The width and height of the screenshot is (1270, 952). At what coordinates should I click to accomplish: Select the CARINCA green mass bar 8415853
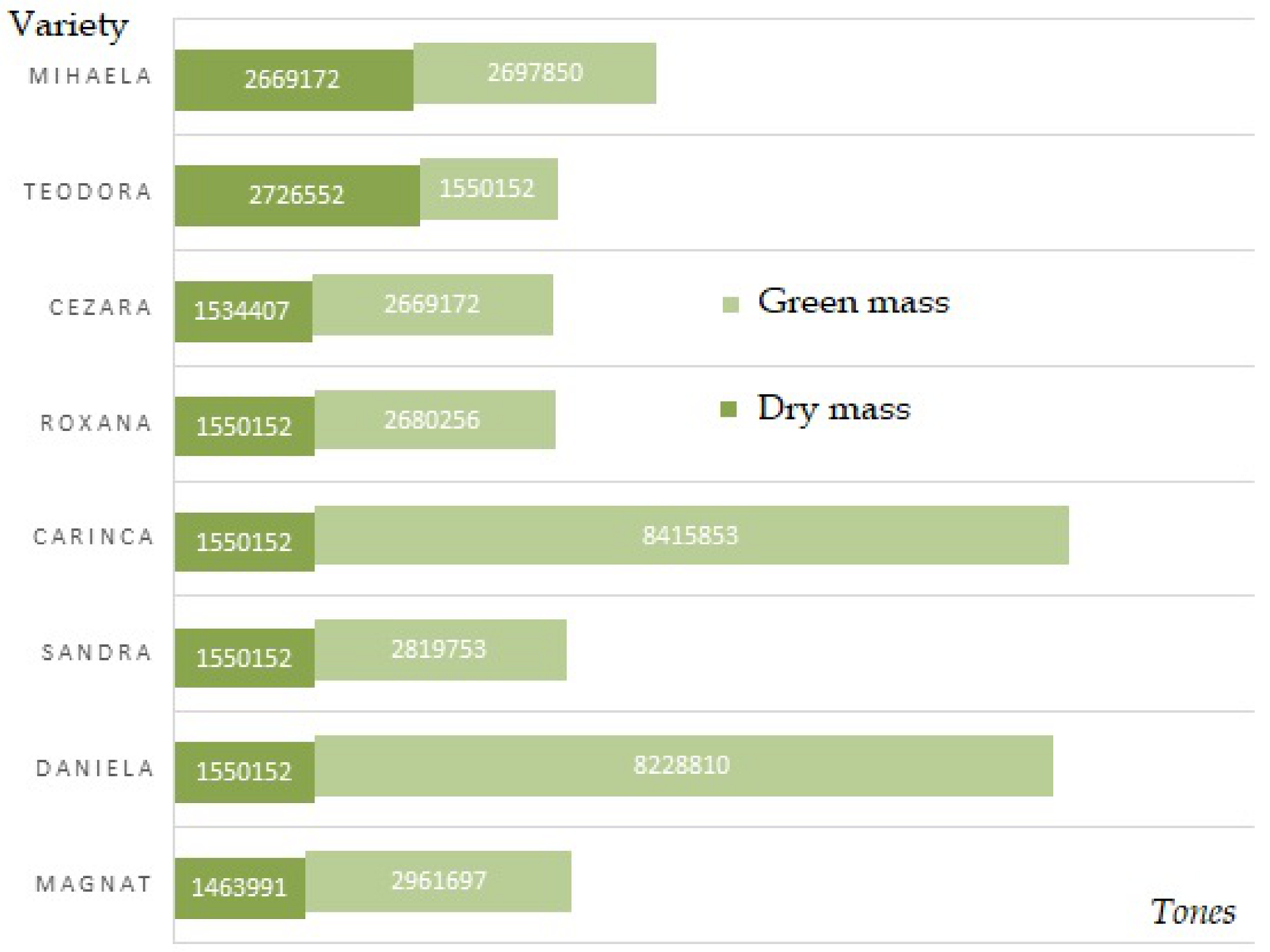[x=691, y=535]
